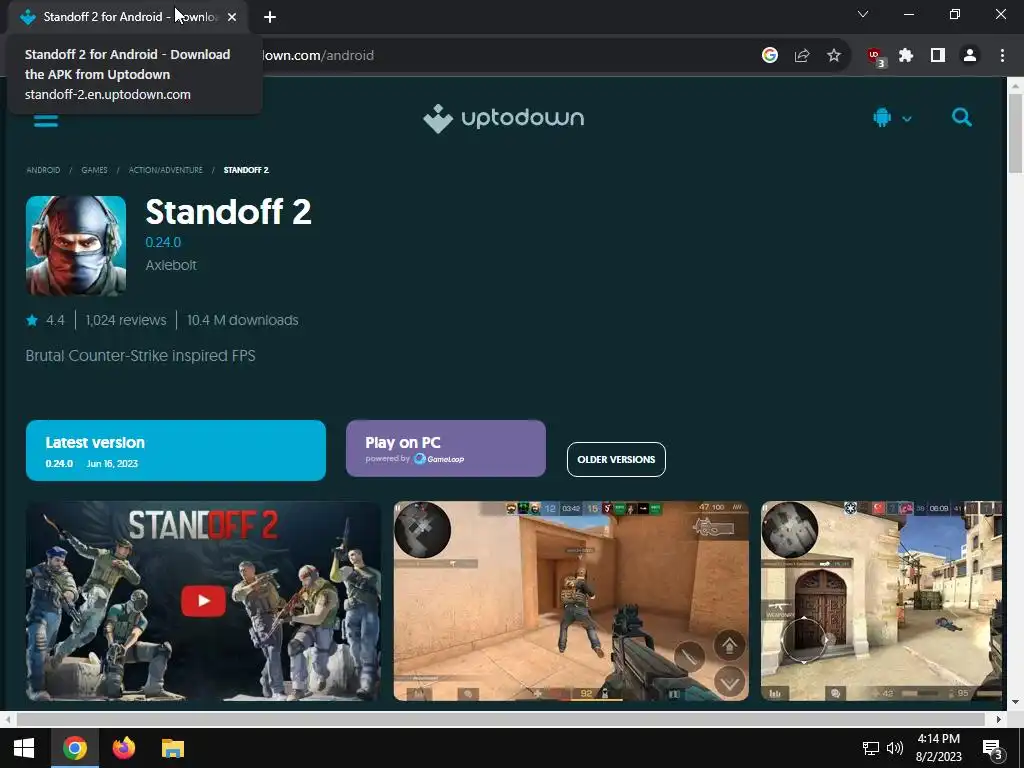Screen dimensions: 1024x768
Task: Open the notification center icon
Action: 992,748
